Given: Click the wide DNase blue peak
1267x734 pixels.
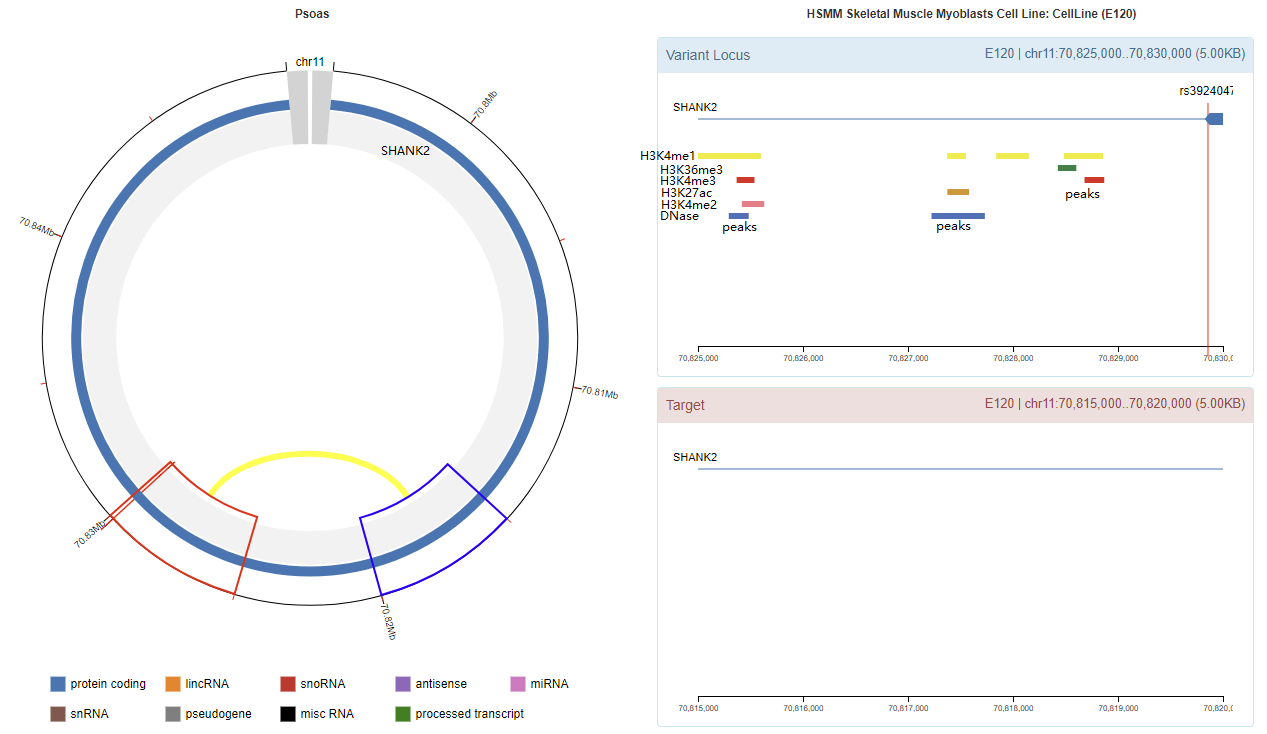Looking at the screenshot, I should 958,216.
